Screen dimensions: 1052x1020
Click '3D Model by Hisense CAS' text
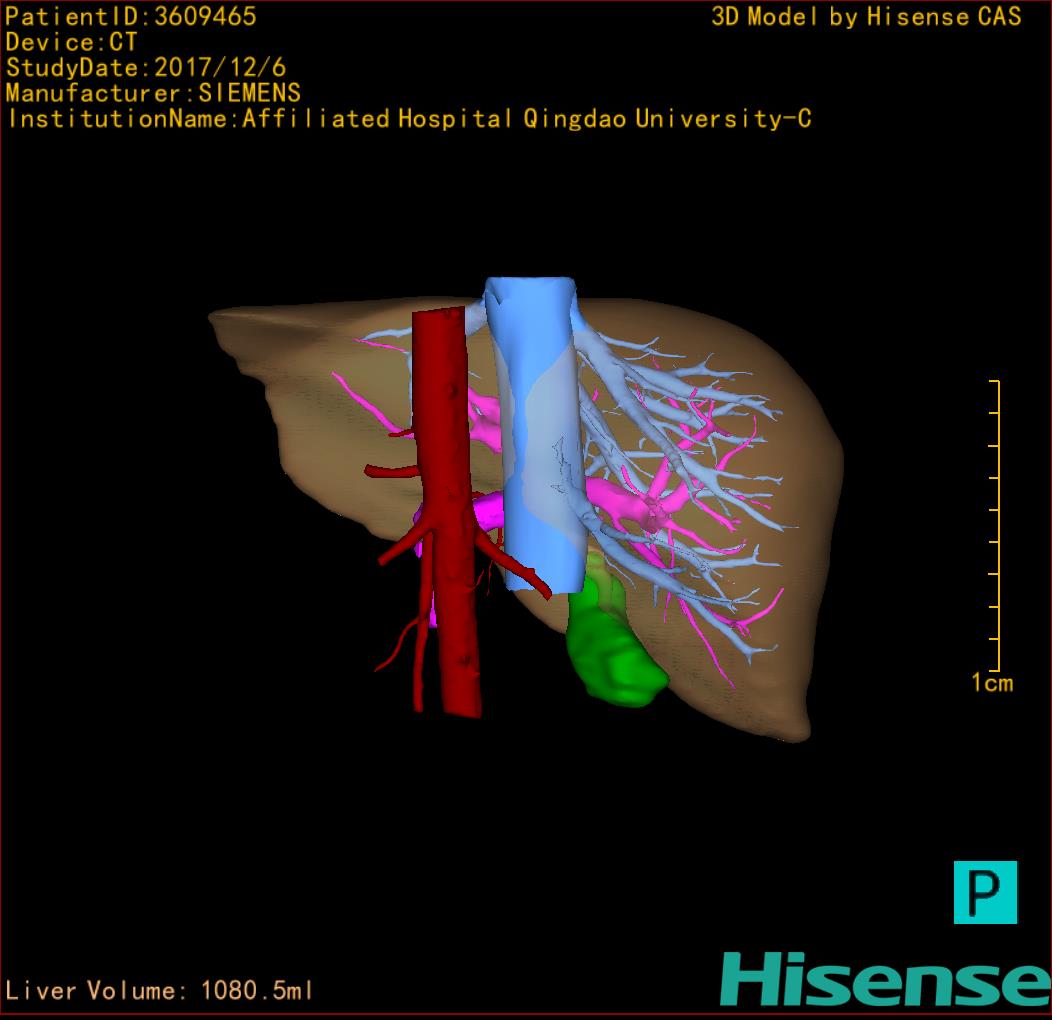(866, 17)
